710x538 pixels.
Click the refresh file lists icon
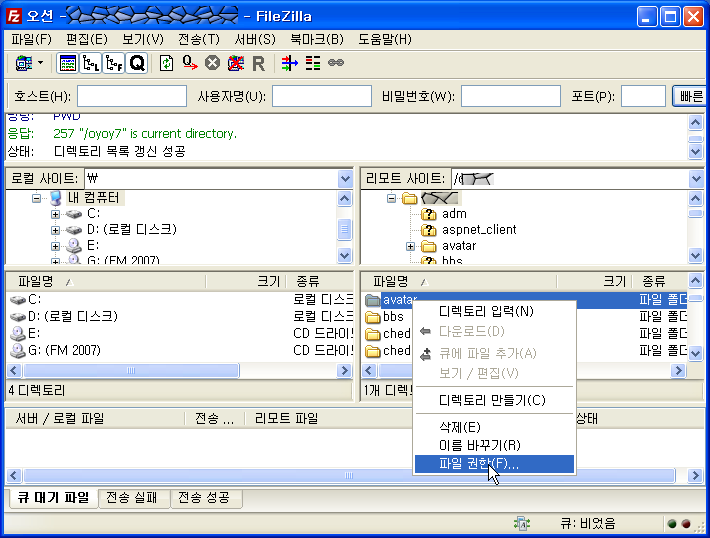167,63
